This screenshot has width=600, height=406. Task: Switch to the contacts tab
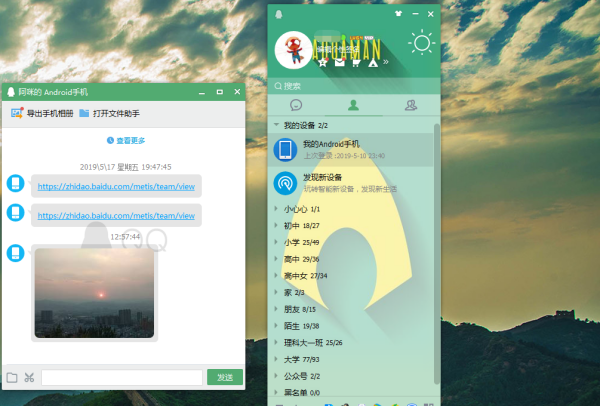[353, 105]
